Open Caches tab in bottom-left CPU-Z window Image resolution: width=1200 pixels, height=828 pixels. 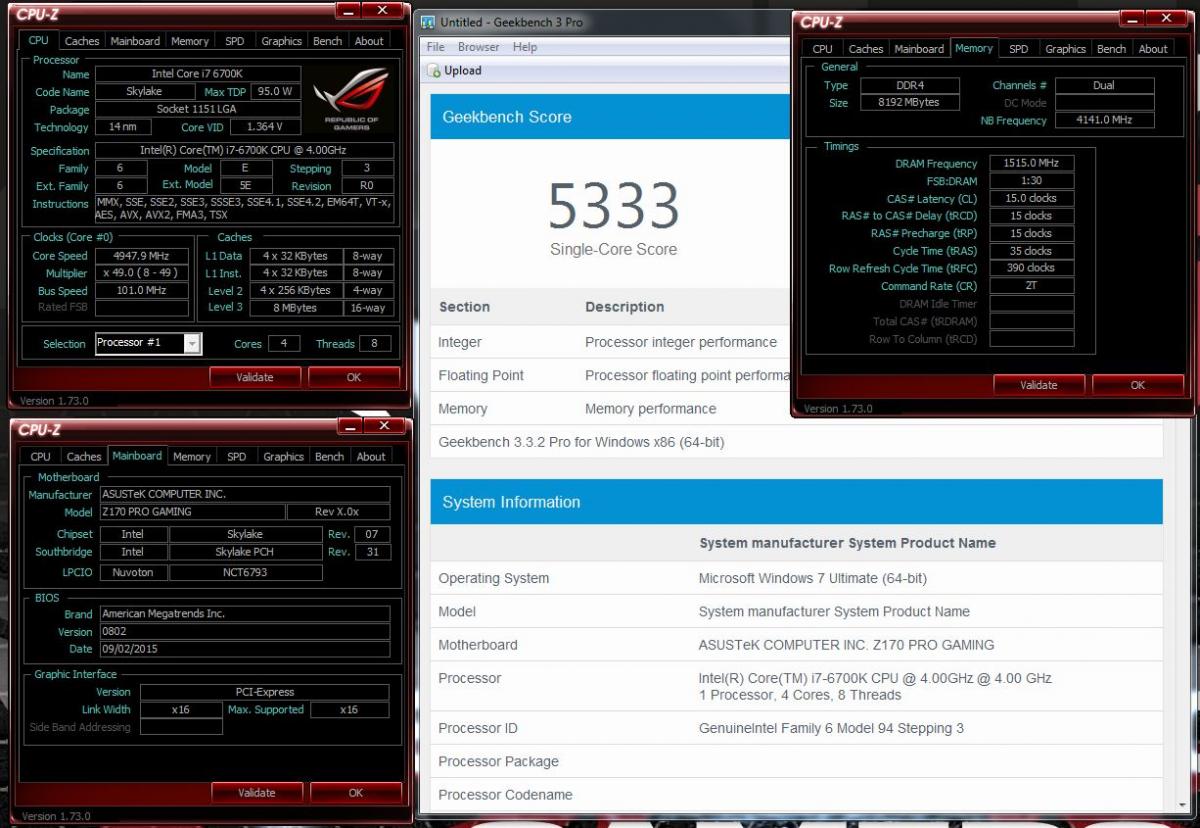pos(84,456)
